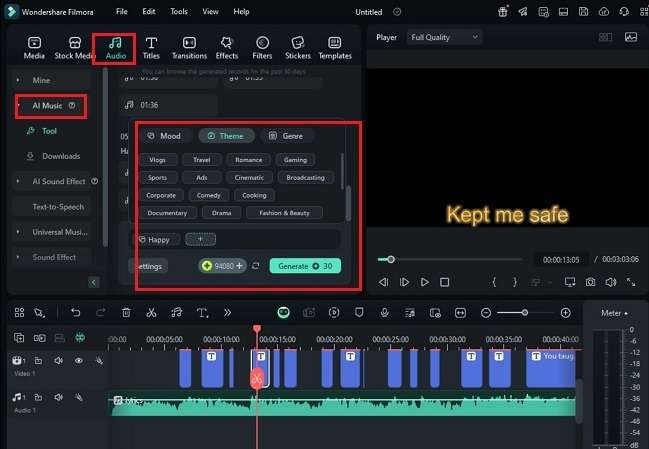The image size is (649, 449).
Task: Zoom in the timeline
Action: 565,313
